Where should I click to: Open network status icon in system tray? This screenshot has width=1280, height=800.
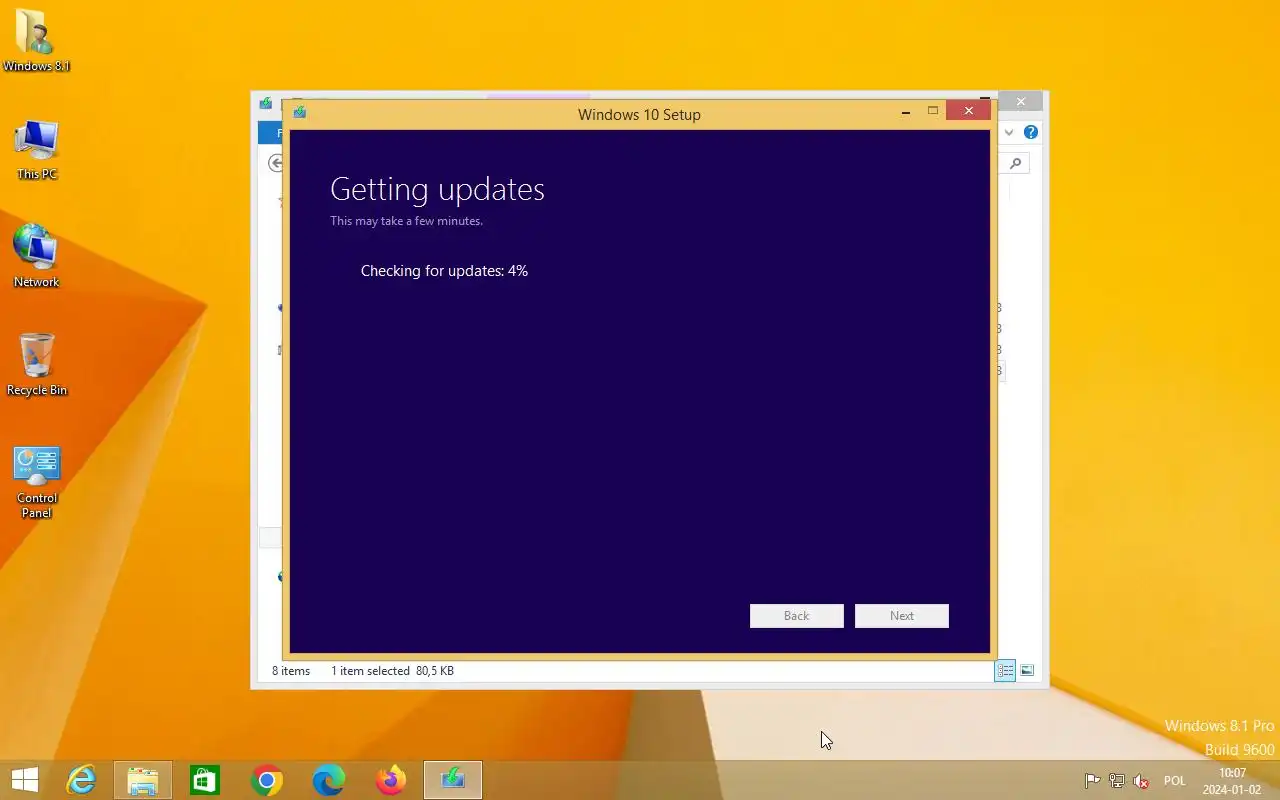(1117, 781)
